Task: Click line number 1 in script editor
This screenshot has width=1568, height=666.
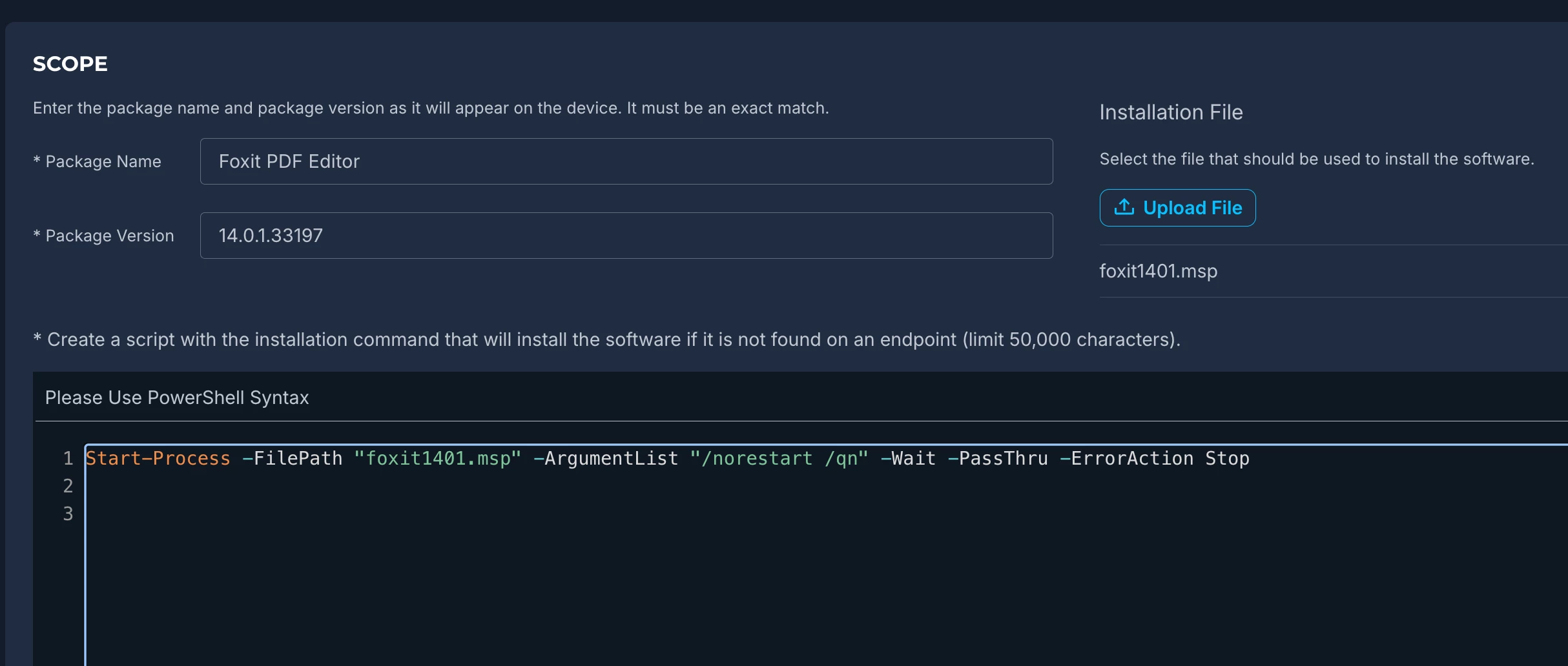Action: tap(68, 458)
